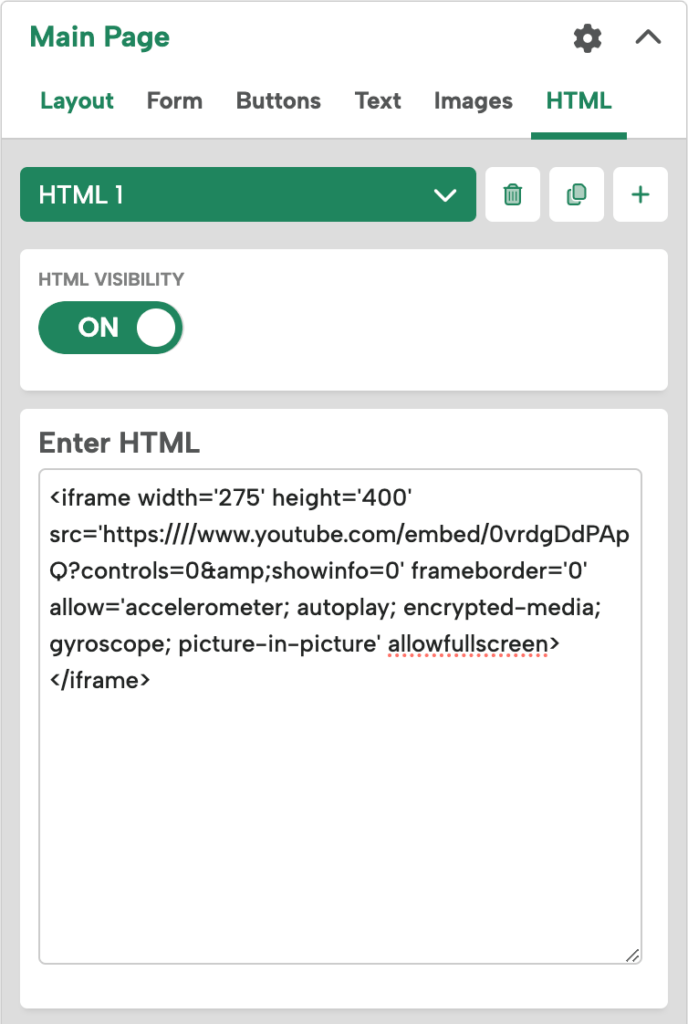The height and width of the screenshot is (1024, 688).
Task: Select the copy icon beside the trash
Action: tap(576, 194)
